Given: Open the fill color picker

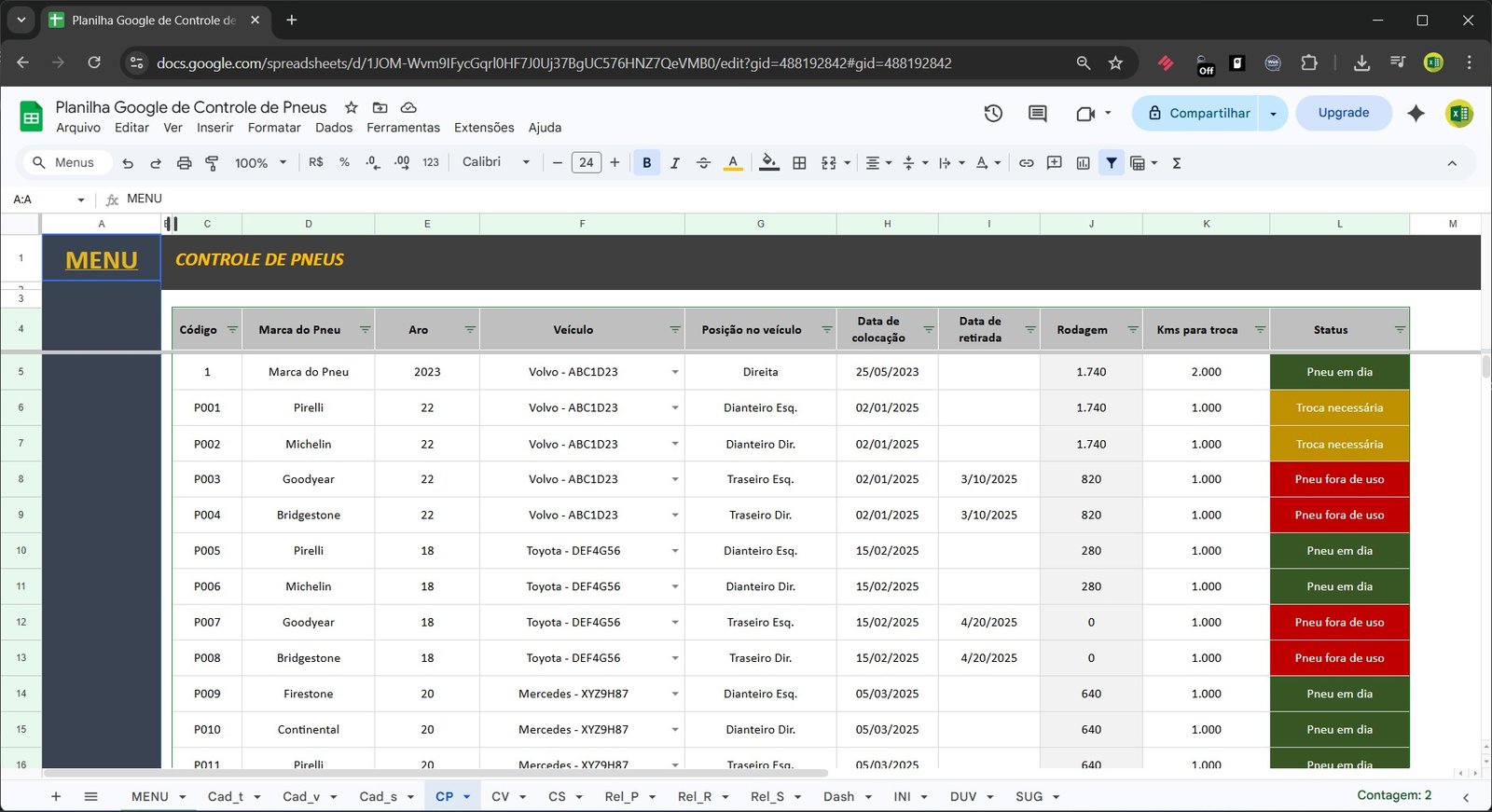Looking at the screenshot, I should pyautogui.click(x=768, y=163).
